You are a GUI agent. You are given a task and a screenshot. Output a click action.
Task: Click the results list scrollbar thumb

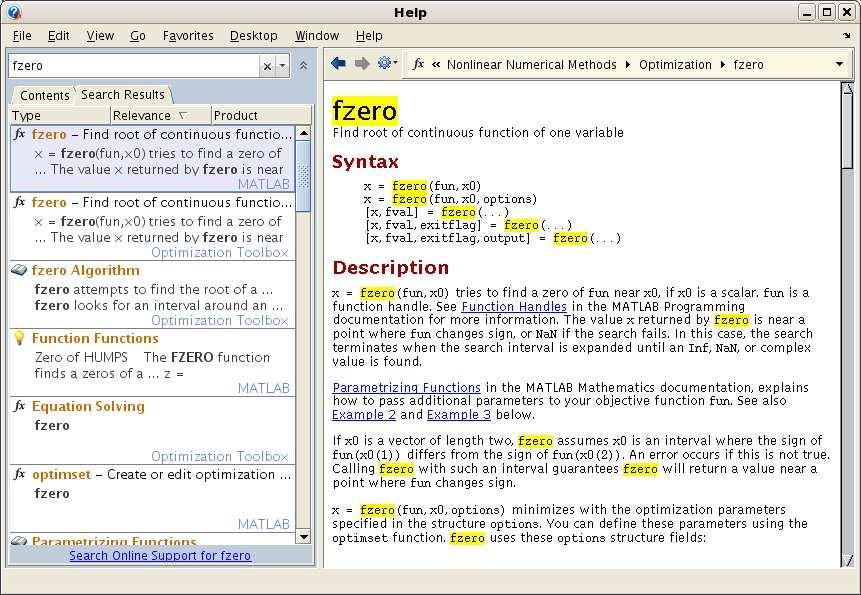(303, 176)
